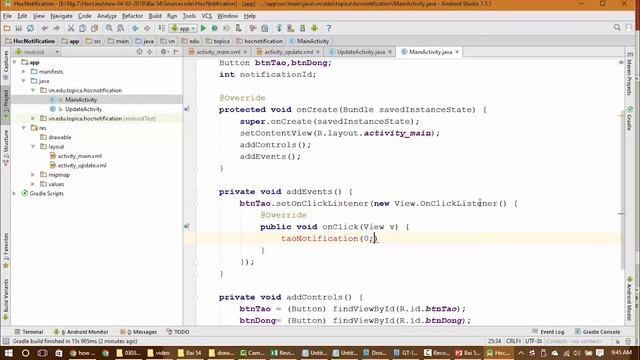640x360 pixels.
Task: Click the Copy icon in toolbar
Action: tap(82, 28)
